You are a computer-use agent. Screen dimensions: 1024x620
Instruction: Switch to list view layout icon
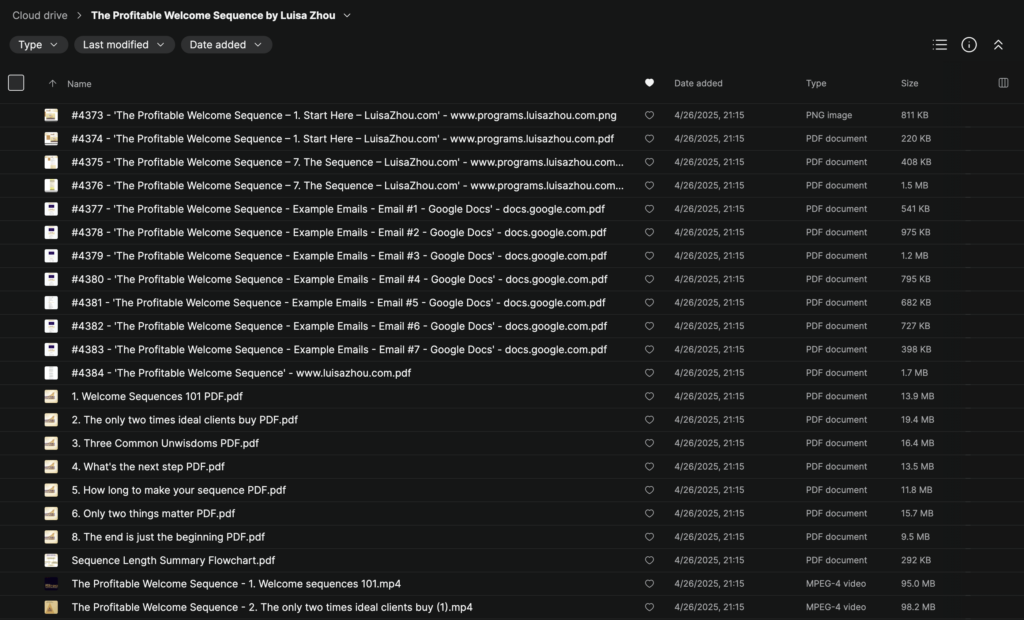[939, 45]
